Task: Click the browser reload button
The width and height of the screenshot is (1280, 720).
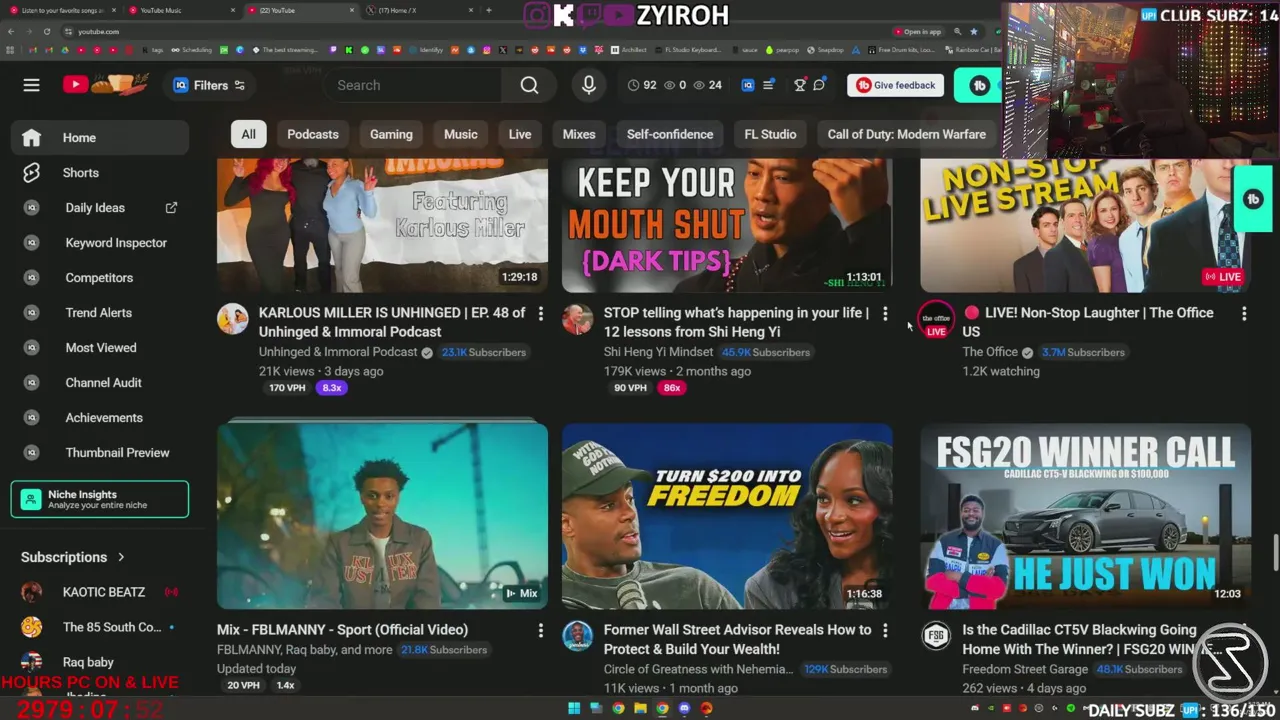Action: pyautogui.click(x=46, y=31)
